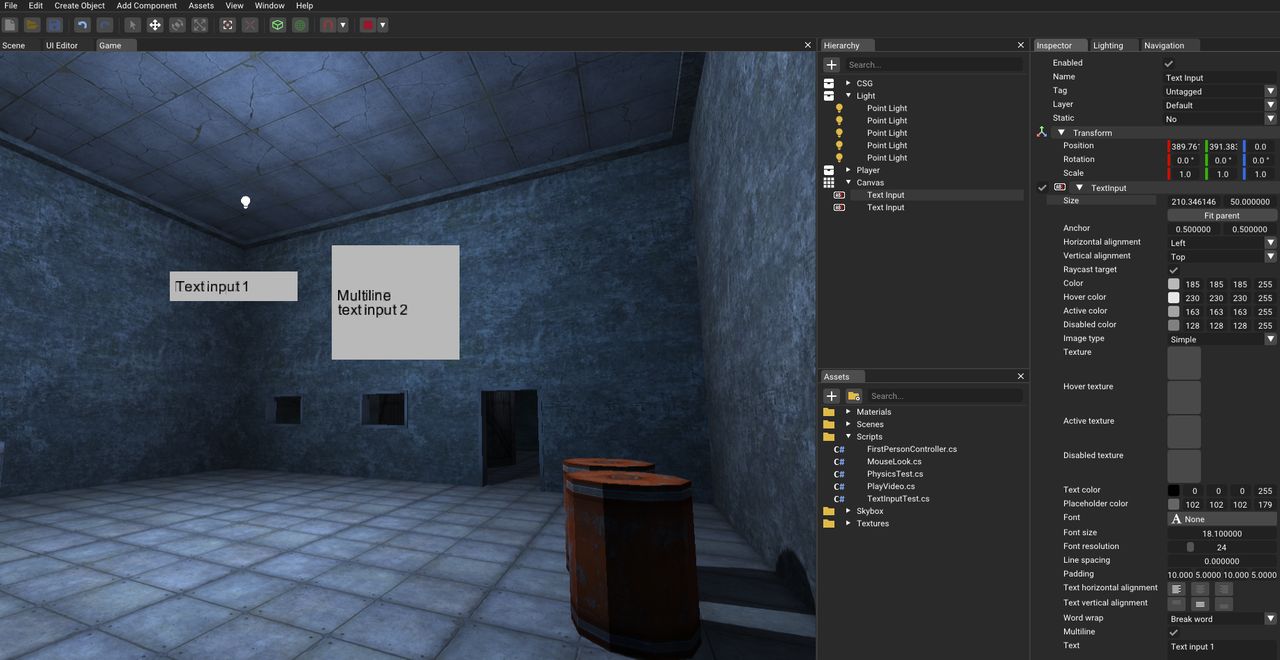Click the red magnet snap icon
1280x660 pixels.
pos(328,25)
